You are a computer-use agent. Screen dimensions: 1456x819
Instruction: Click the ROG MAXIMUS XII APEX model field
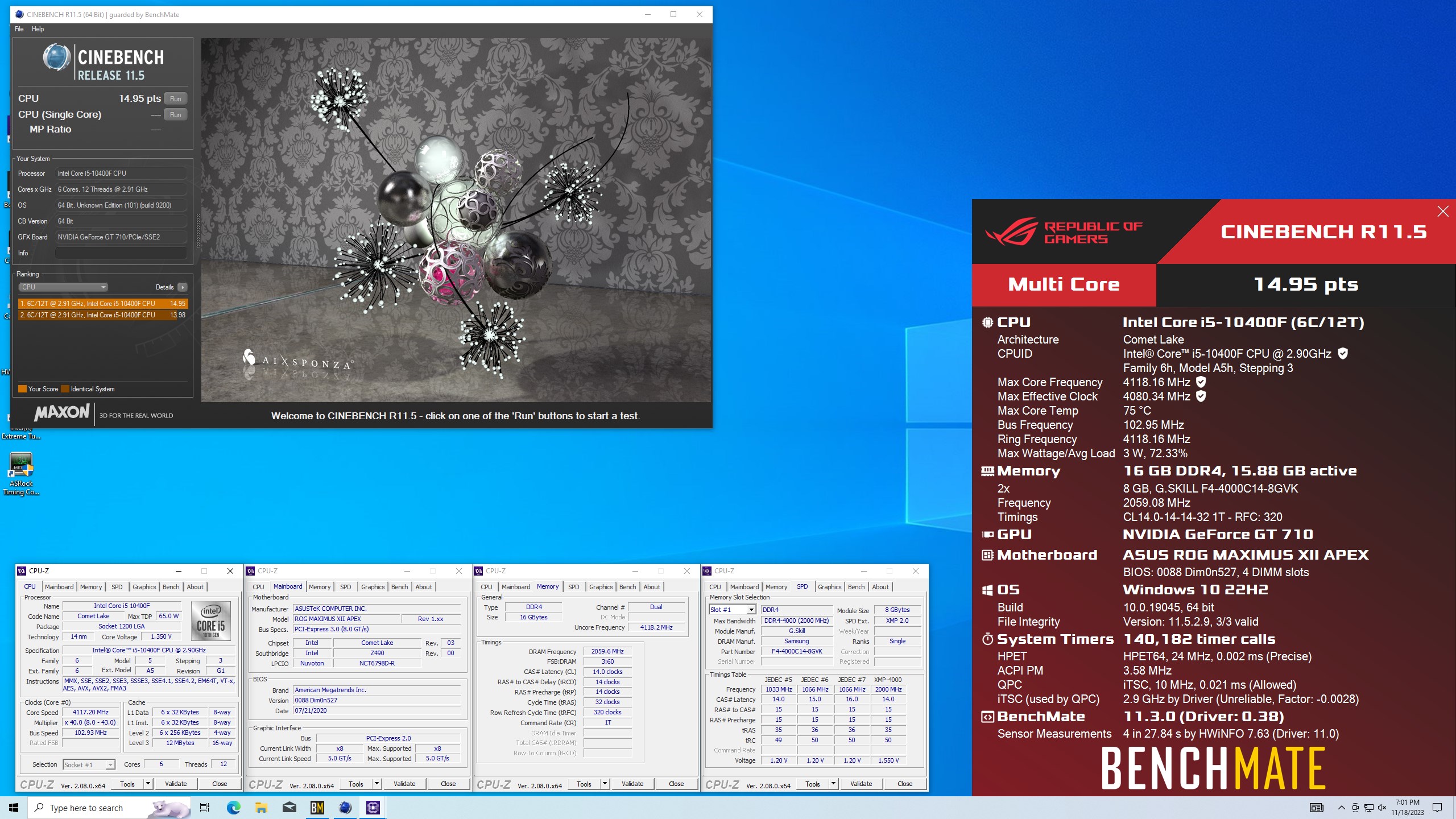[346, 619]
